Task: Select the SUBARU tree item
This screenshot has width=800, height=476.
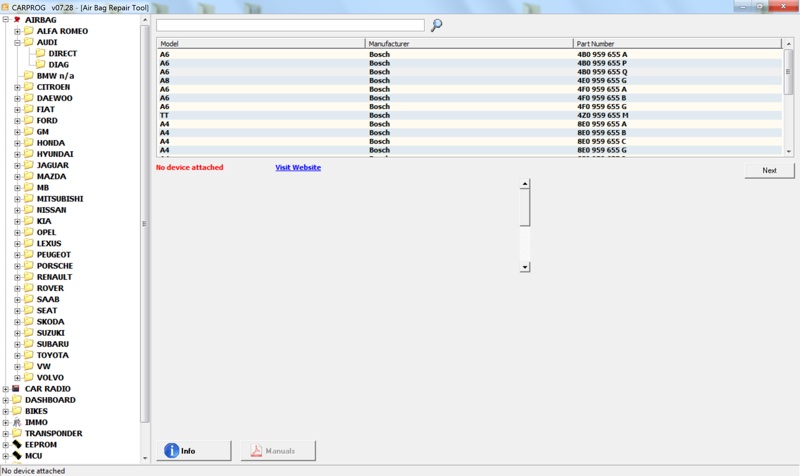Action: click(x=53, y=344)
